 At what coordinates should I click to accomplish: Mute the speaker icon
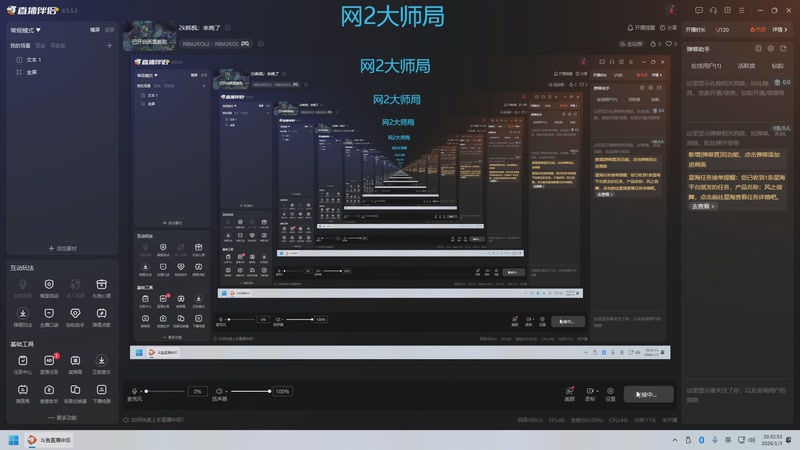point(219,391)
